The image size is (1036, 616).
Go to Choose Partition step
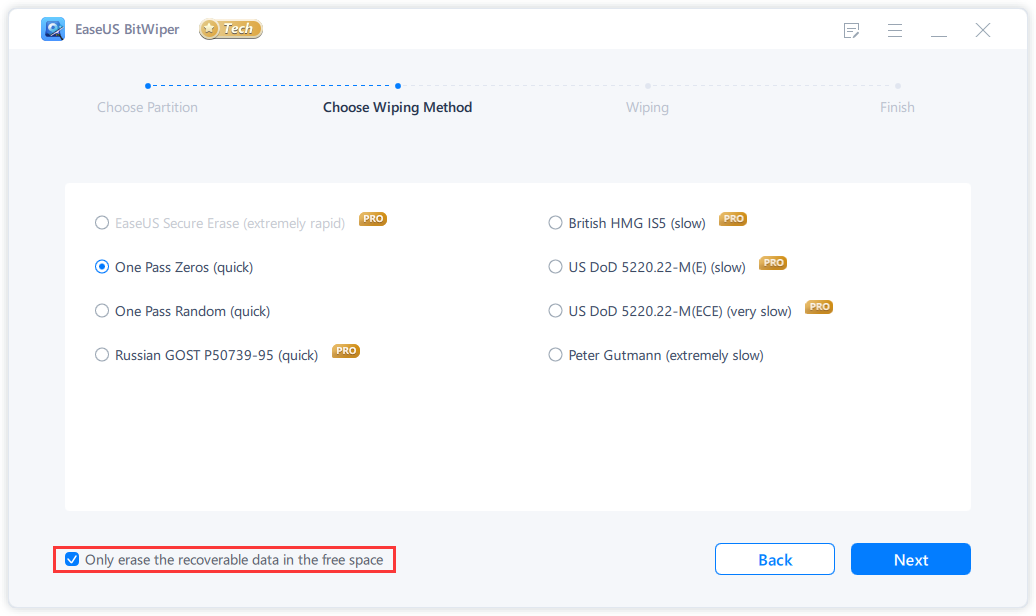[147, 107]
